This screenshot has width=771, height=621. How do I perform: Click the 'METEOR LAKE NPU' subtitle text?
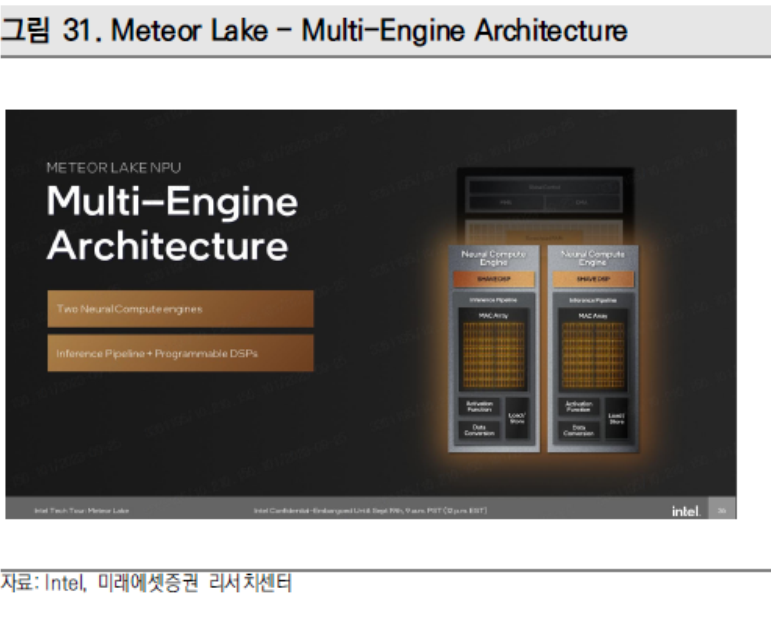coord(114,168)
